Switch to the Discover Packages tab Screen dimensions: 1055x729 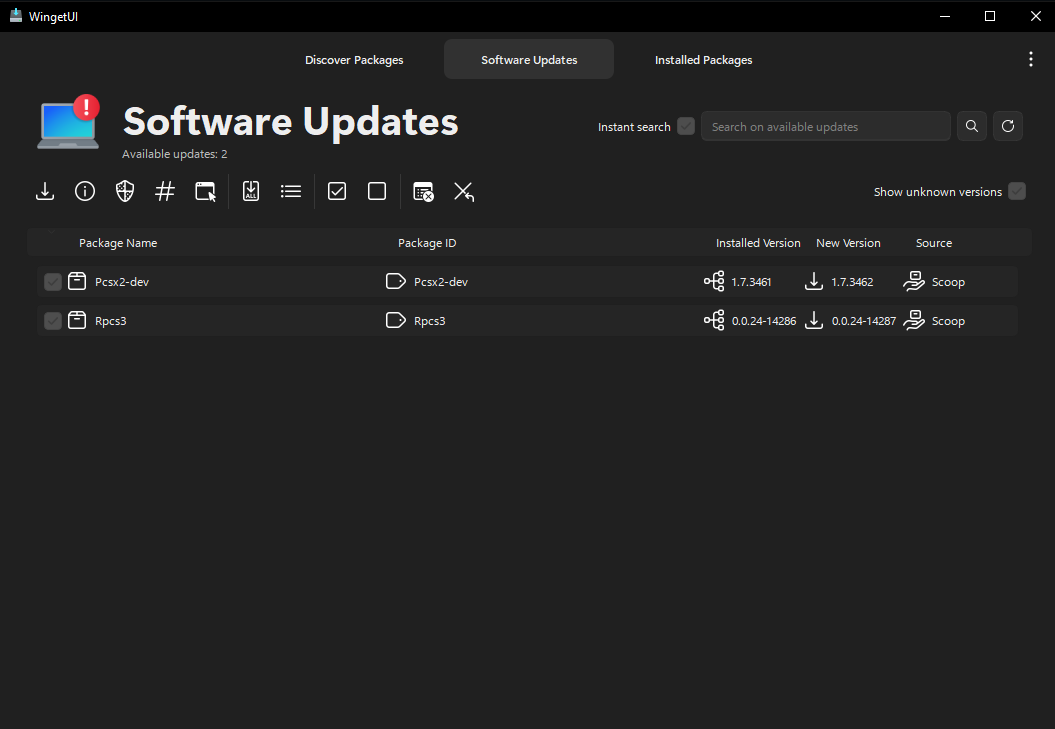[354, 59]
